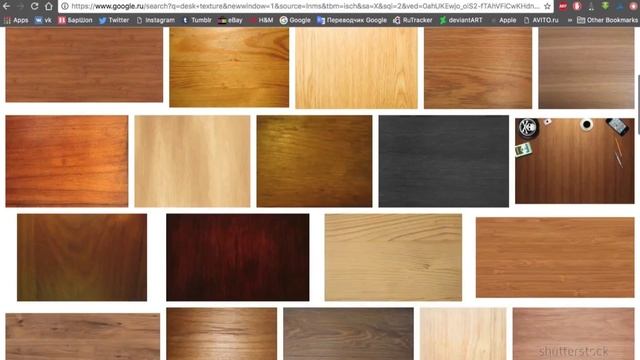The height and width of the screenshot is (360, 640).
Task: Open the Instagram bookmark
Action: (156, 20)
